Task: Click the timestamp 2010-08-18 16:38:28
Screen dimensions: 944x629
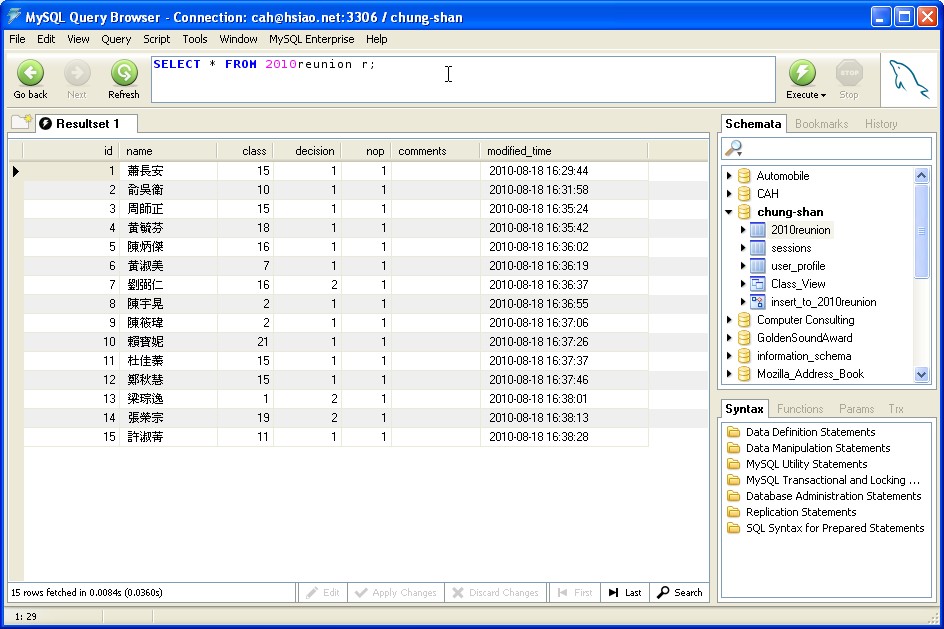Action: (539, 437)
